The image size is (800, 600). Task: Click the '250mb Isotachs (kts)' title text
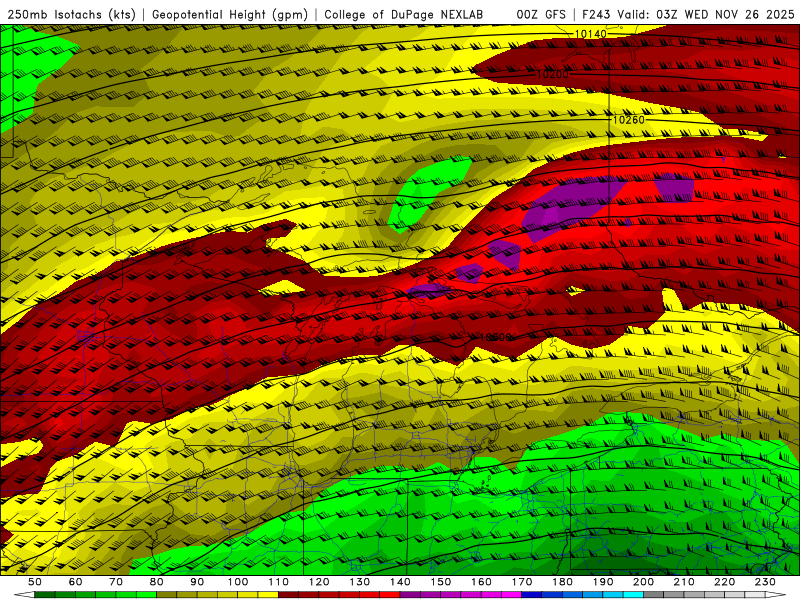point(71,15)
